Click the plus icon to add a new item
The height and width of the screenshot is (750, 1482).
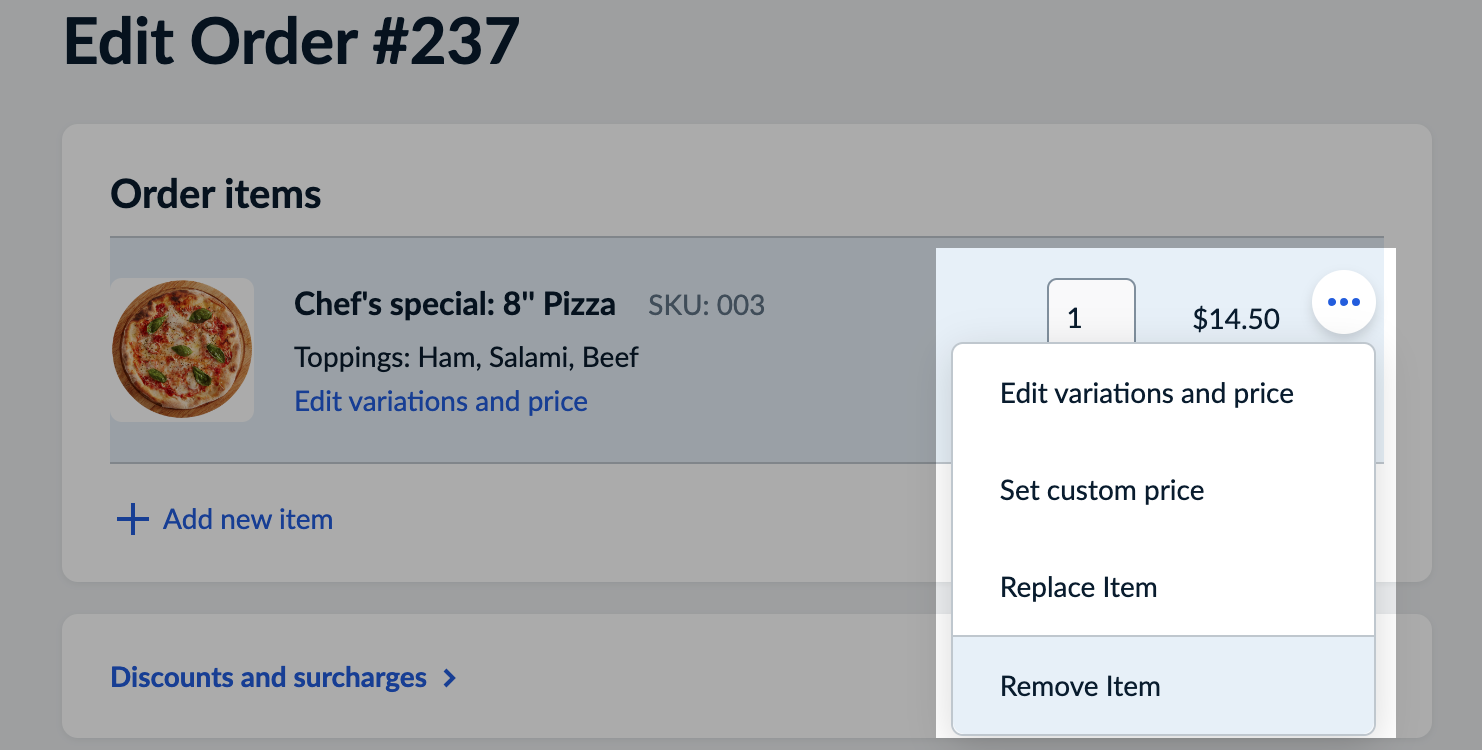pyautogui.click(x=131, y=518)
